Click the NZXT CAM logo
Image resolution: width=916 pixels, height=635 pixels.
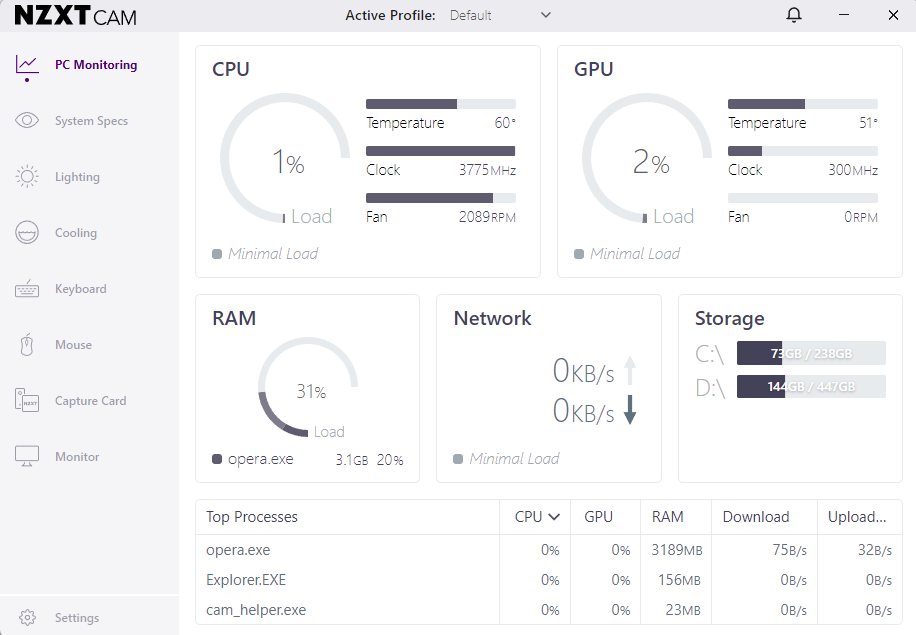pos(75,16)
